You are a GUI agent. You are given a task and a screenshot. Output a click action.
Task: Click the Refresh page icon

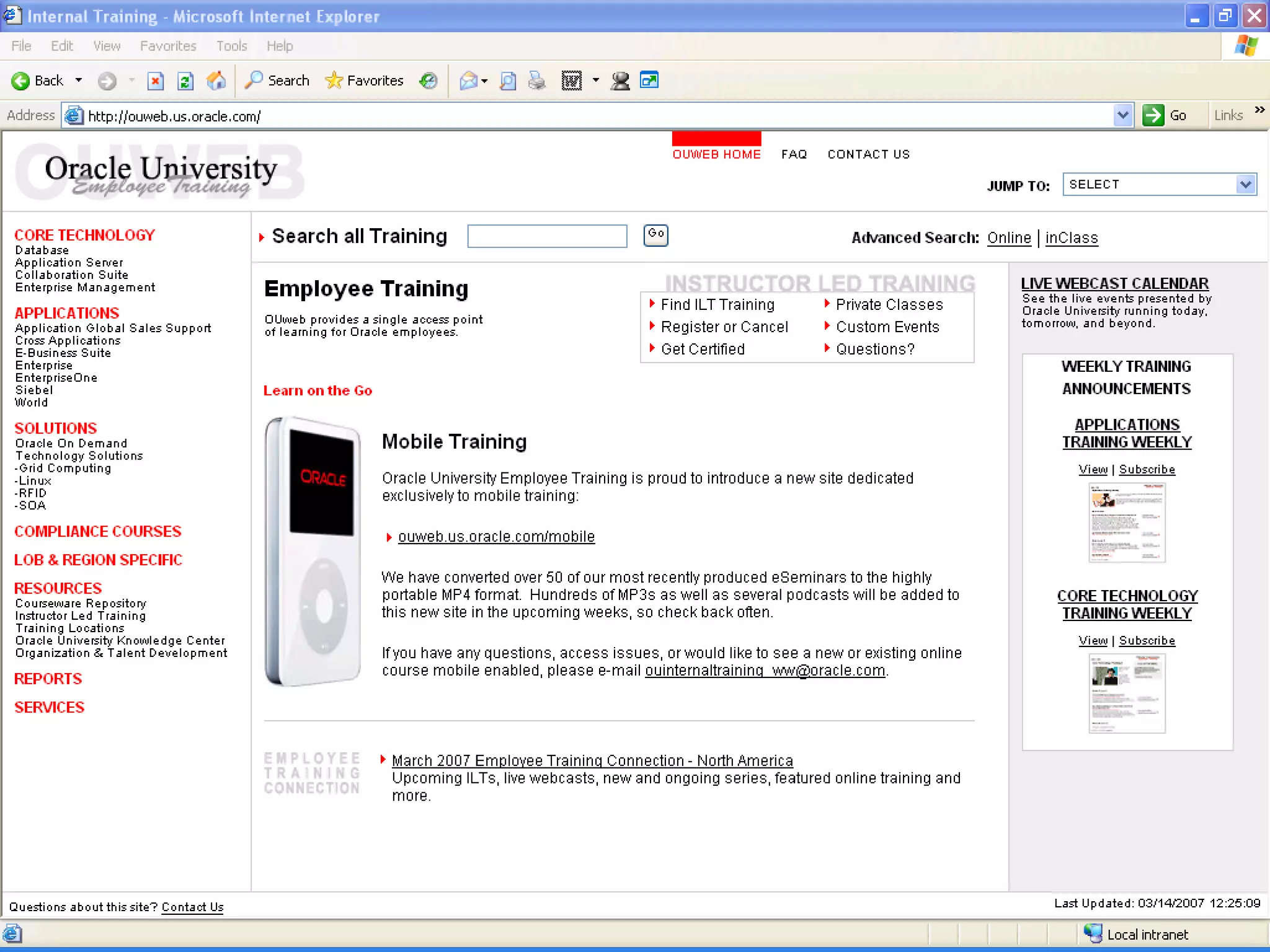click(185, 81)
